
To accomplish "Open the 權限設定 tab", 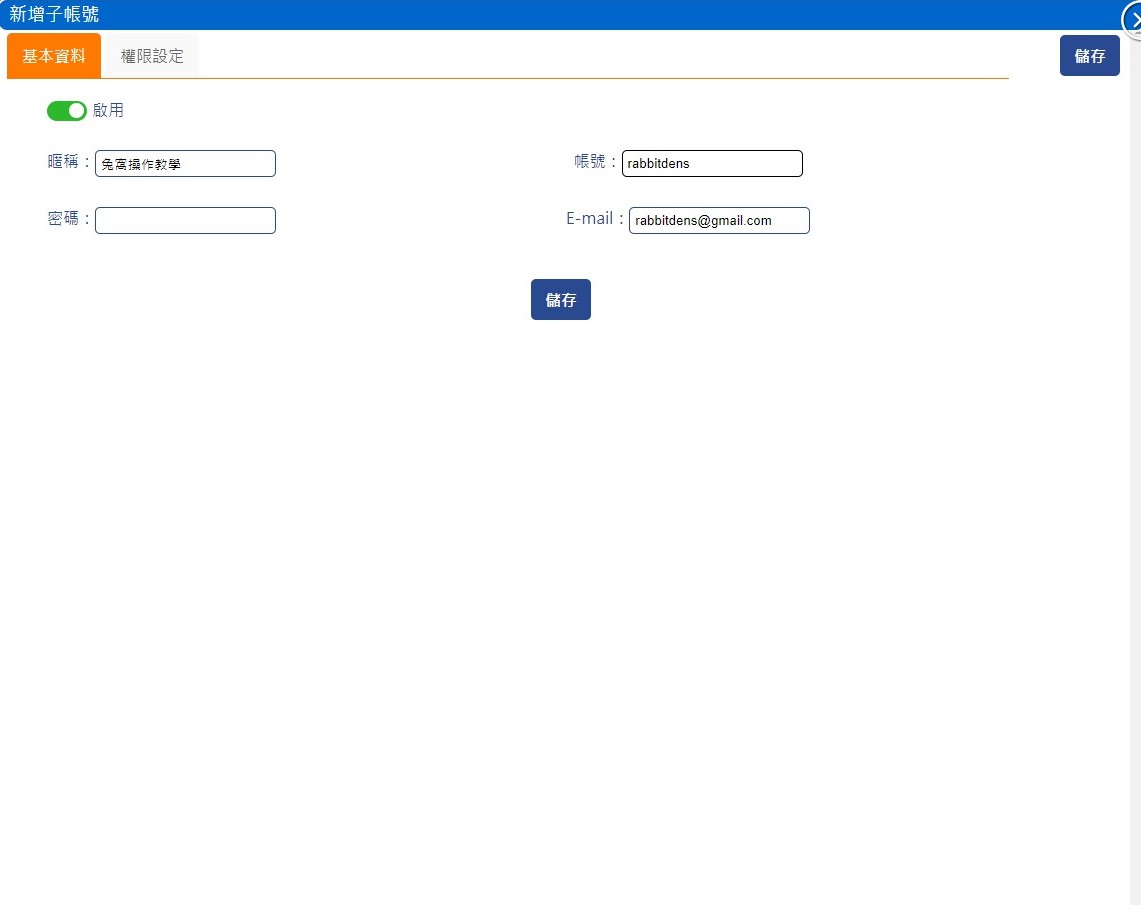I will click(152, 56).
